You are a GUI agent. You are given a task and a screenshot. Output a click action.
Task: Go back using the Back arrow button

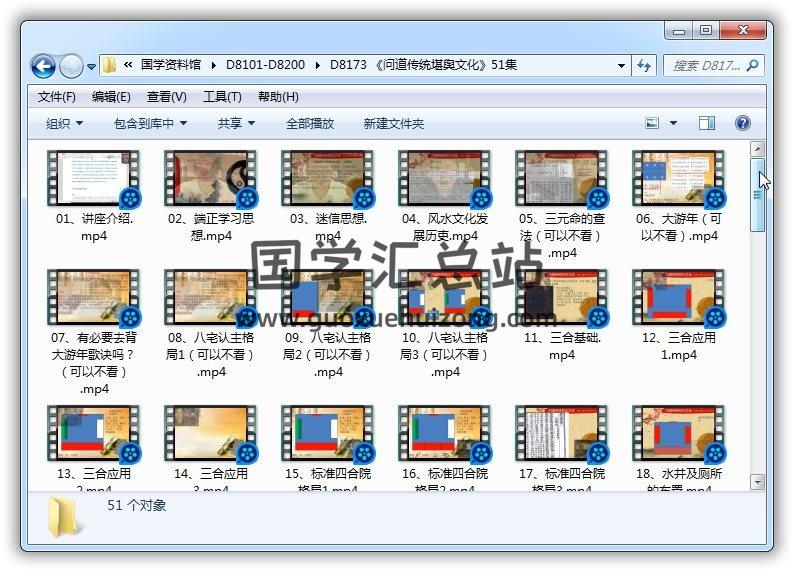[43, 66]
